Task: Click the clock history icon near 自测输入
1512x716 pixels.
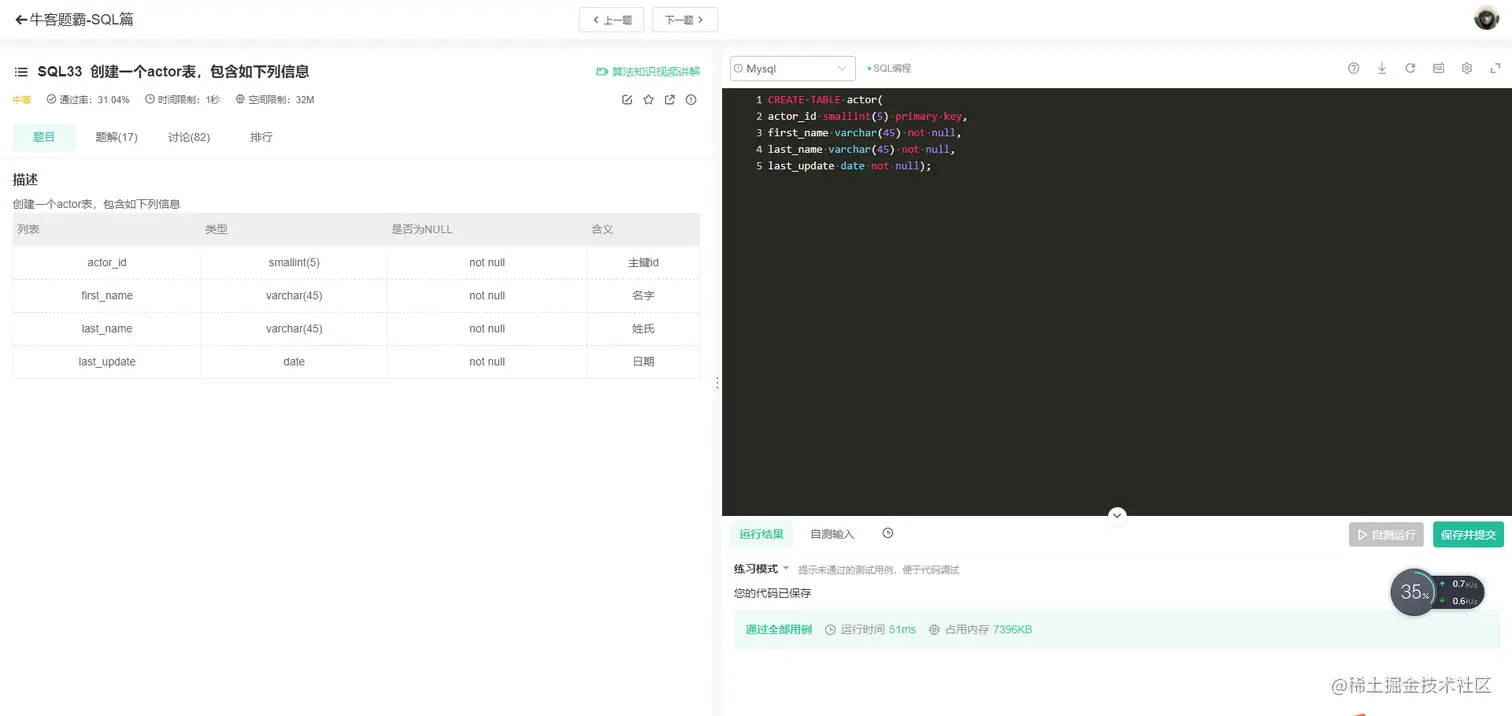Action: click(887, 533)
